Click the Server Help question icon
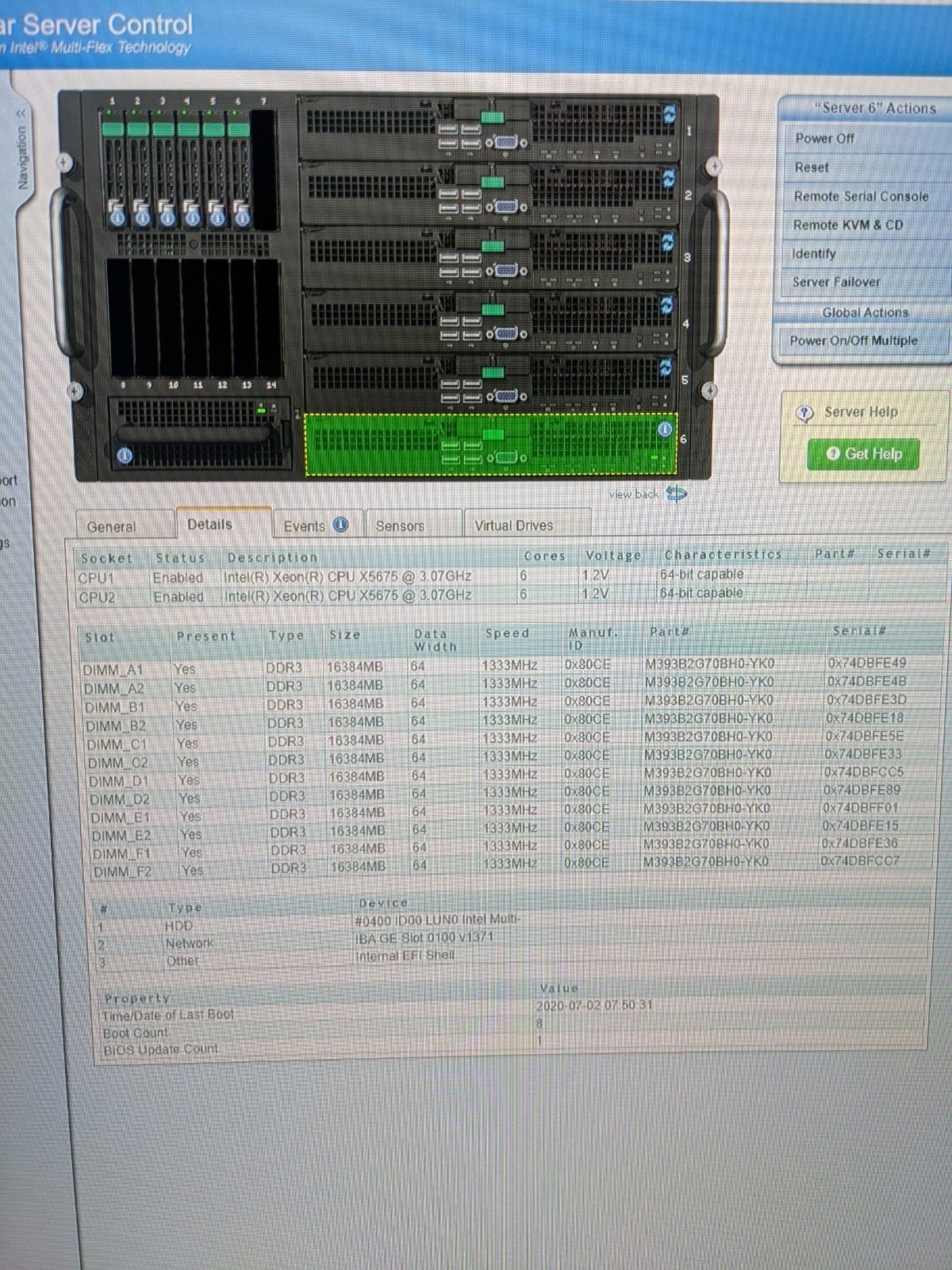952x1270 pixels. 804,413
